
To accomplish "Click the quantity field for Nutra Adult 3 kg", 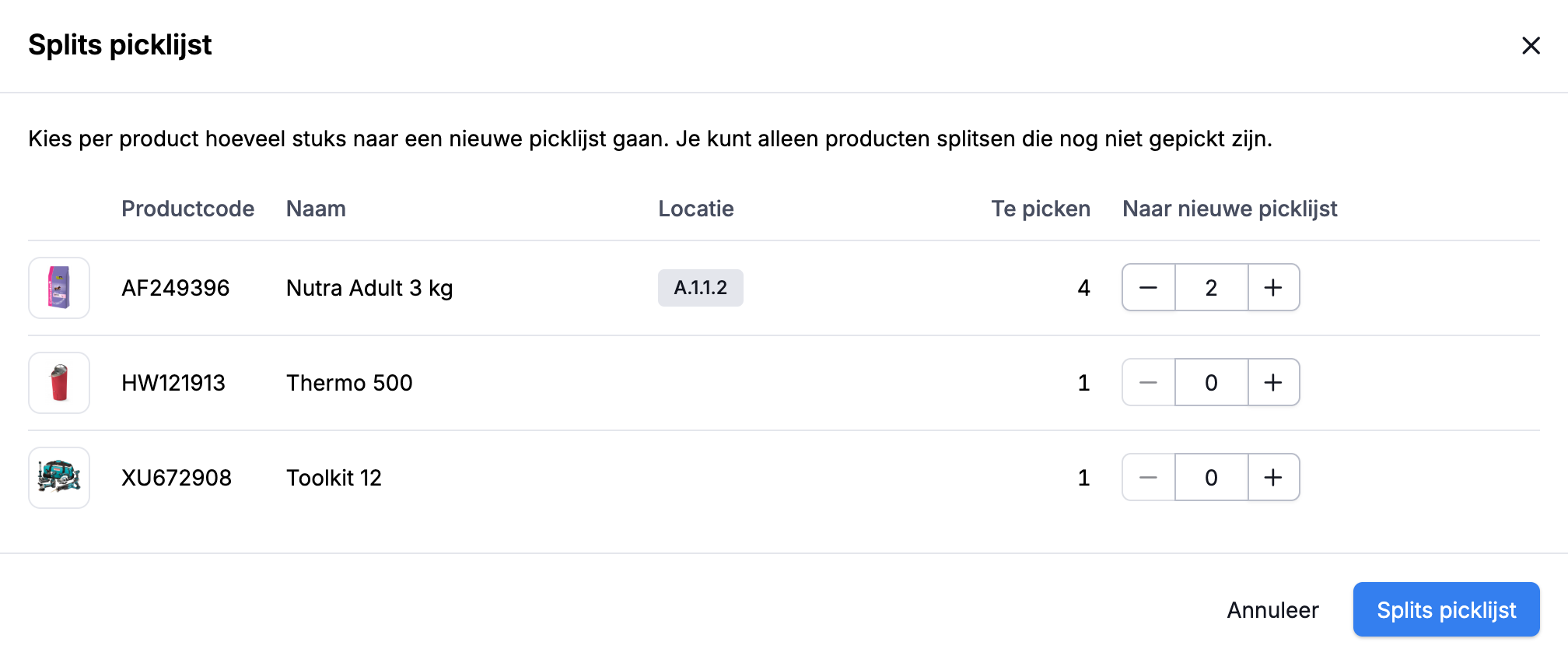I will pos(1211,288).
